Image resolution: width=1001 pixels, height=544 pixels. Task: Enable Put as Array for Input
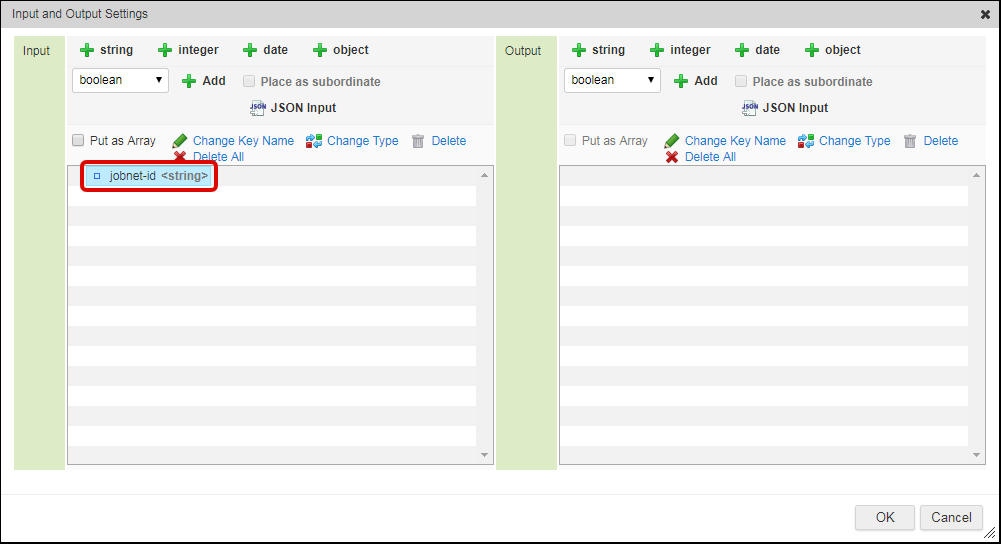tap(78, 141)
